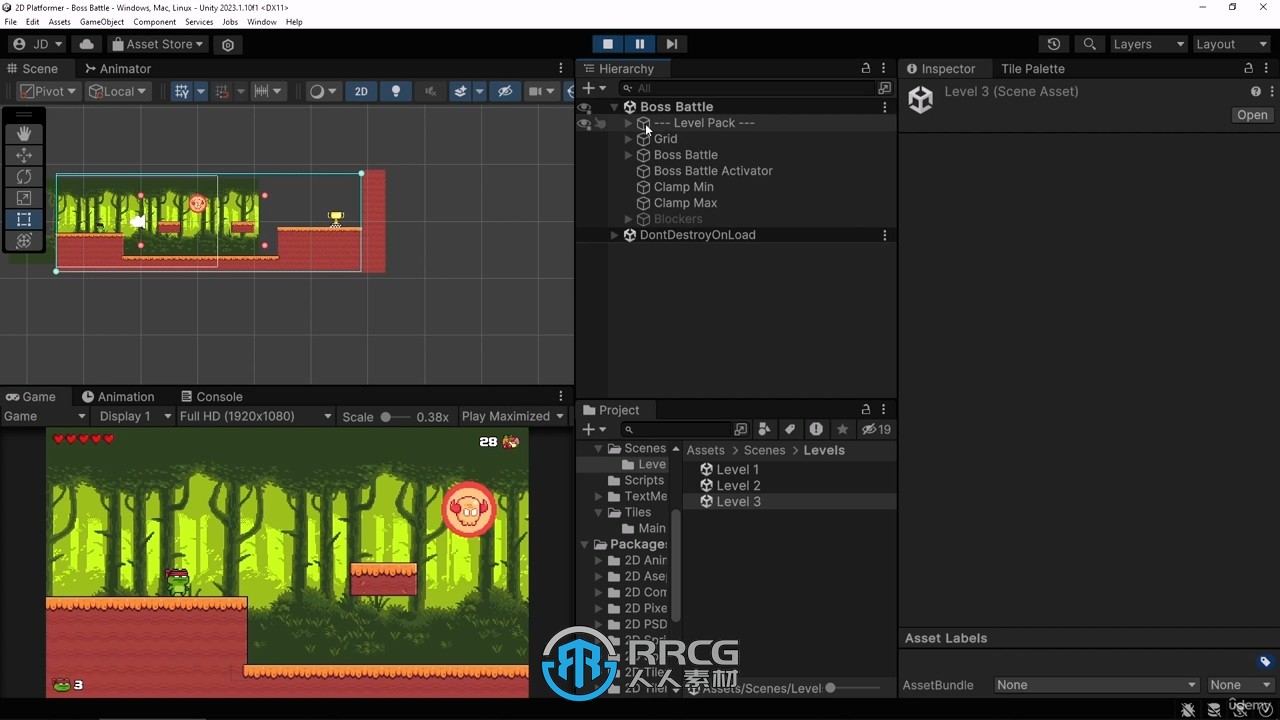
Task: Click the Open button in Inspector
Action: pos(1252,115)
